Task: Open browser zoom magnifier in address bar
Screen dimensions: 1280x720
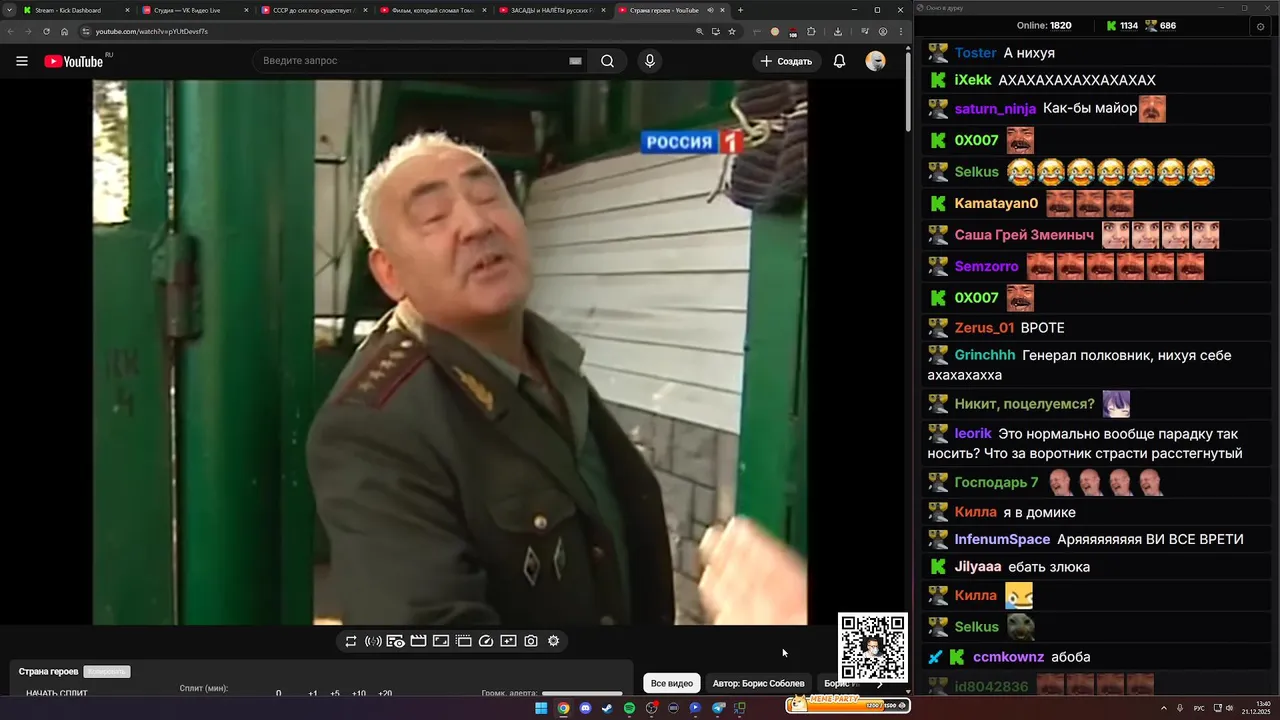Action: pos(700,31)
